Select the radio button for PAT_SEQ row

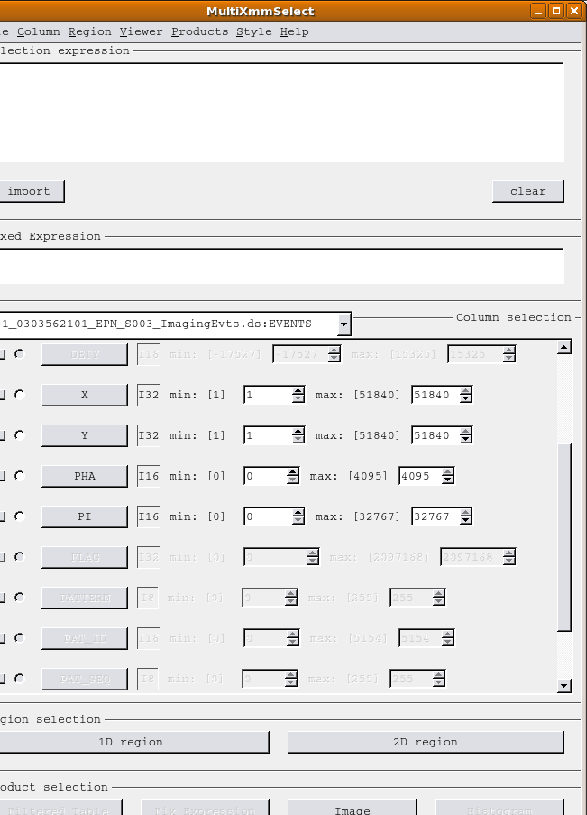click(19, 678)
